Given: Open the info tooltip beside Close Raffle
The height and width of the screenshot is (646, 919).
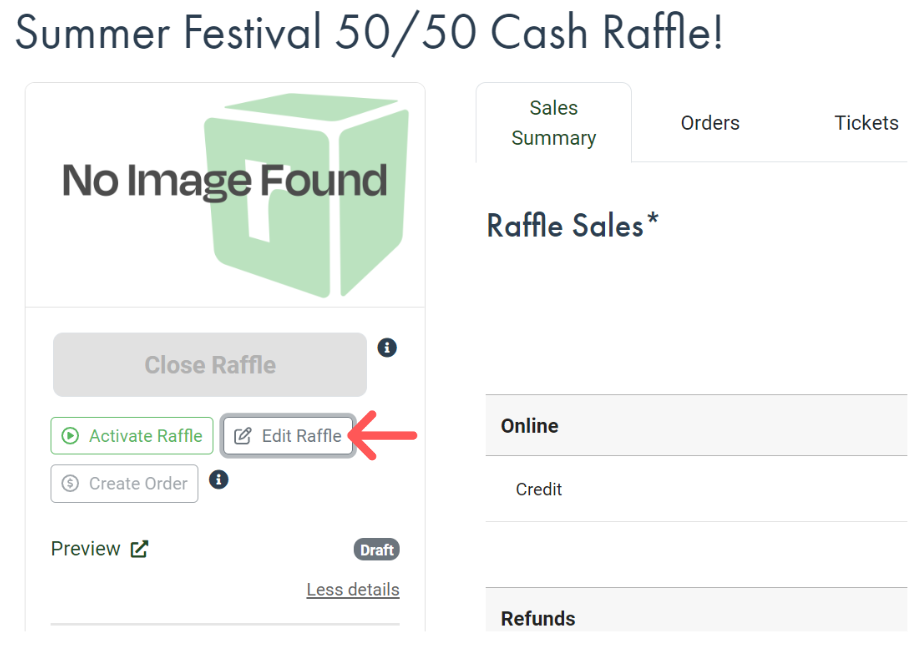Looking at the screenshot, I should (387, 347).
